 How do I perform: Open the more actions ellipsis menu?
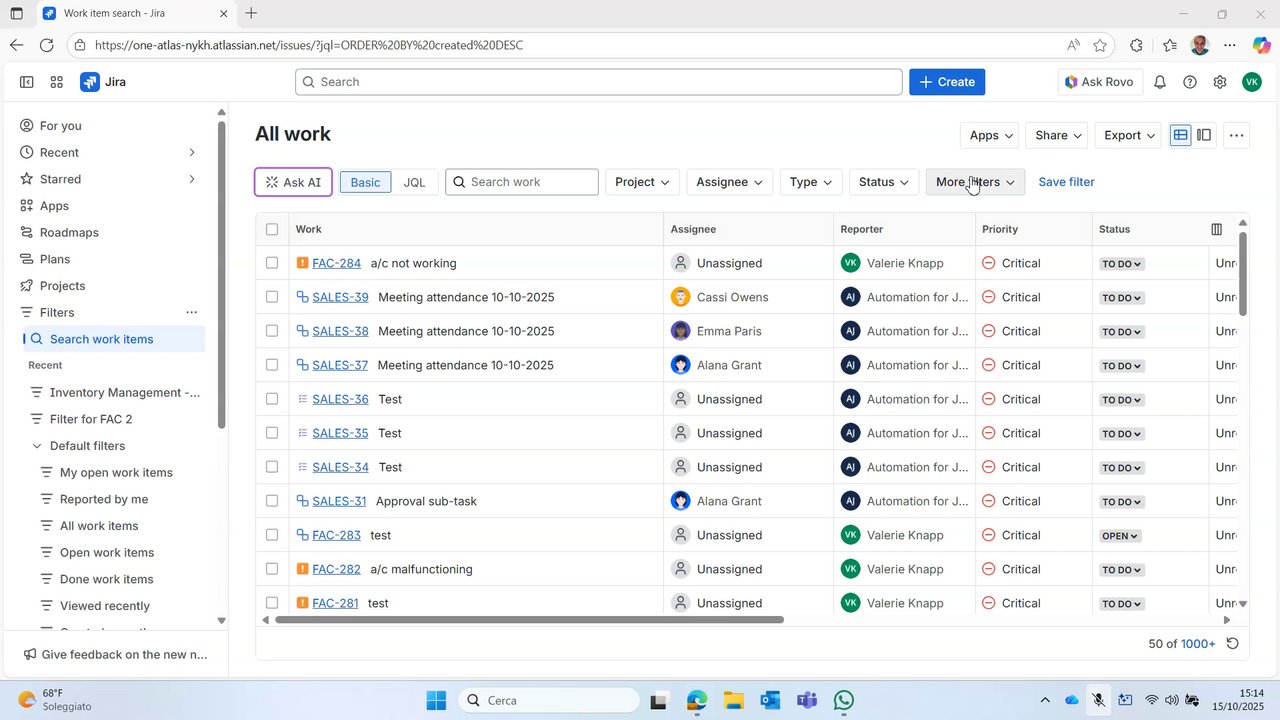click(x=1237, y=135)
